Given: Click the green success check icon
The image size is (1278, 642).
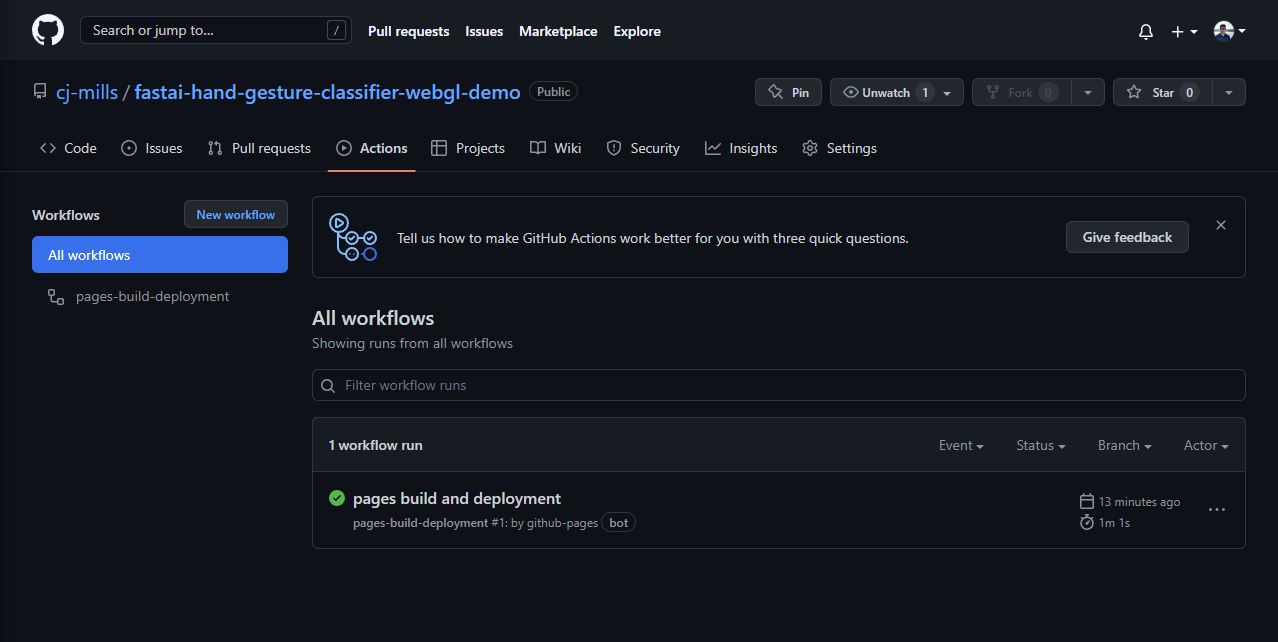Looking at the screenshot, I should [337, 498].
